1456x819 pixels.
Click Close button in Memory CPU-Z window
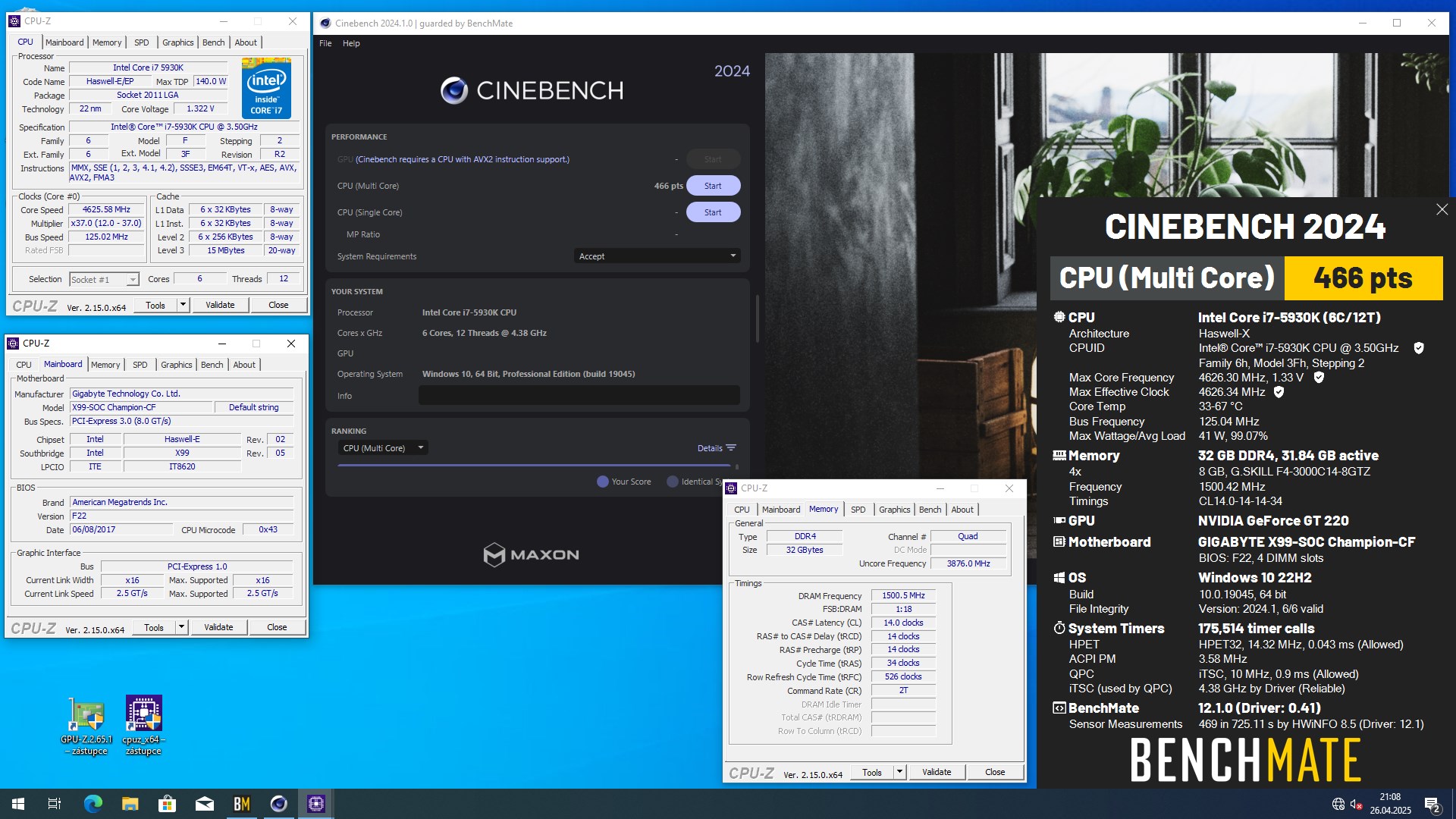point(995,772)
